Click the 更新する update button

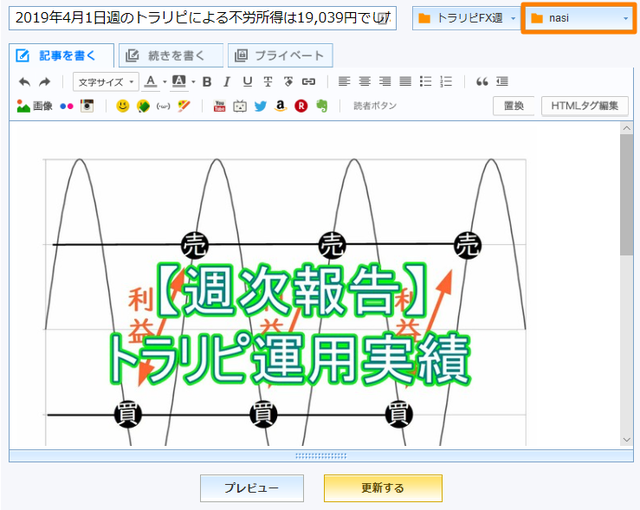point(383,488)
